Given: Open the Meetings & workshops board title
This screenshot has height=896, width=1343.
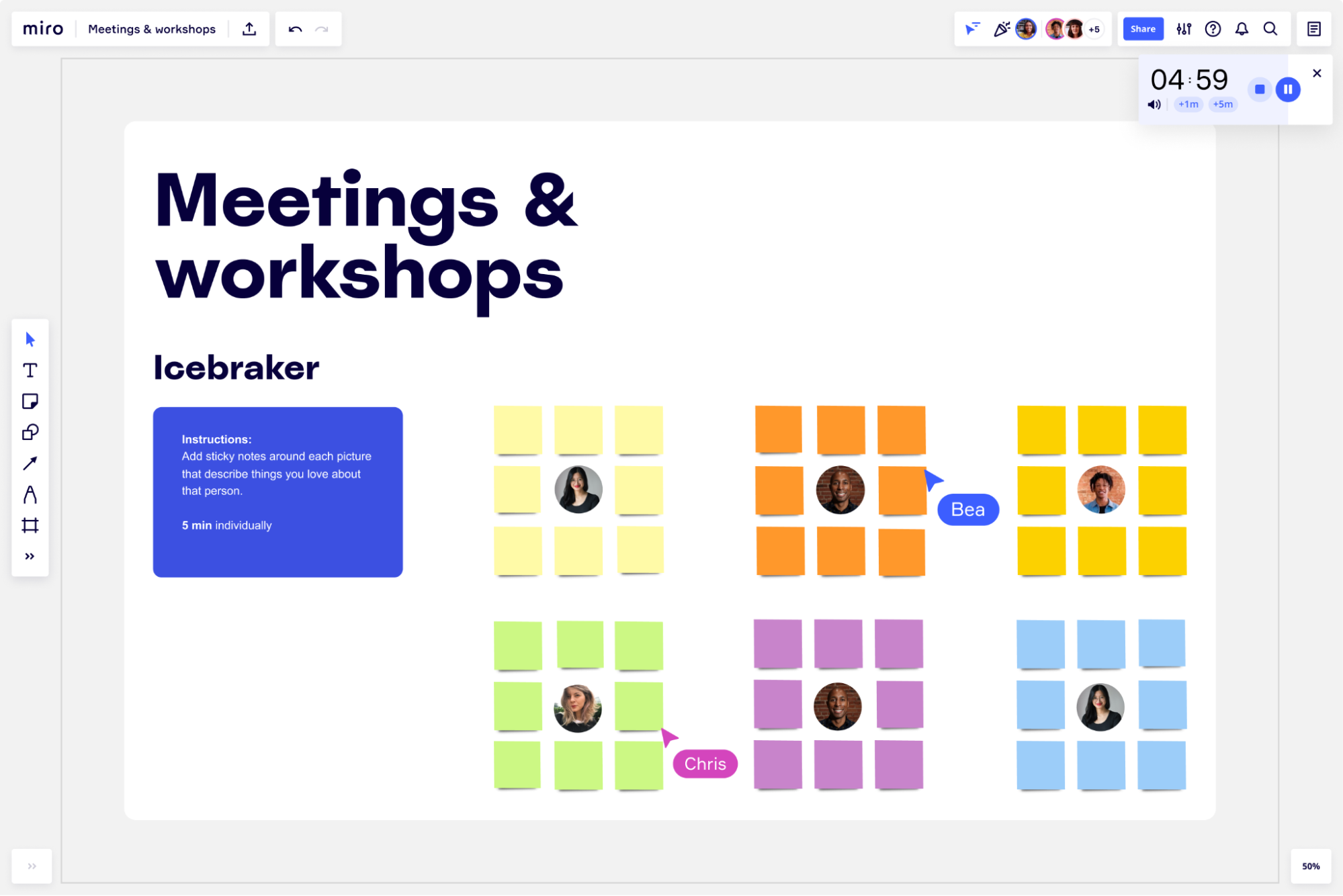Looking at the screenshot, I should 152,29.
